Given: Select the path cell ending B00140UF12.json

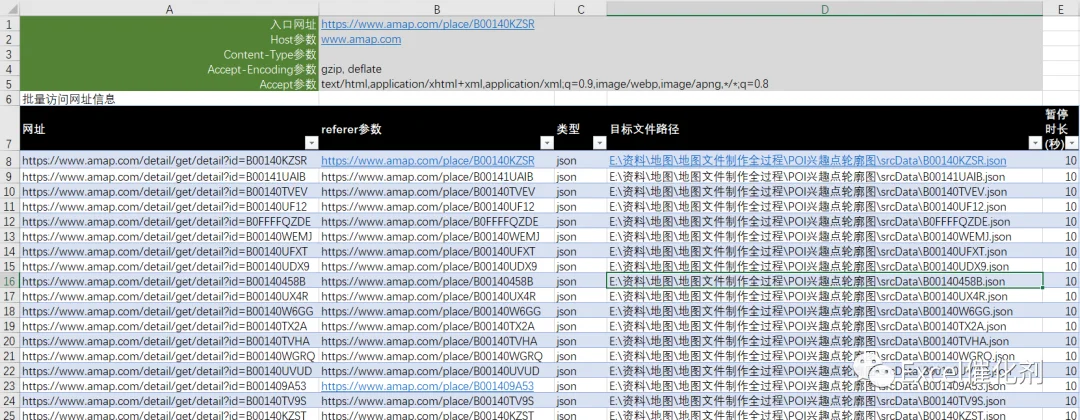Looking at the screenshot, I should tap(824, 206).
